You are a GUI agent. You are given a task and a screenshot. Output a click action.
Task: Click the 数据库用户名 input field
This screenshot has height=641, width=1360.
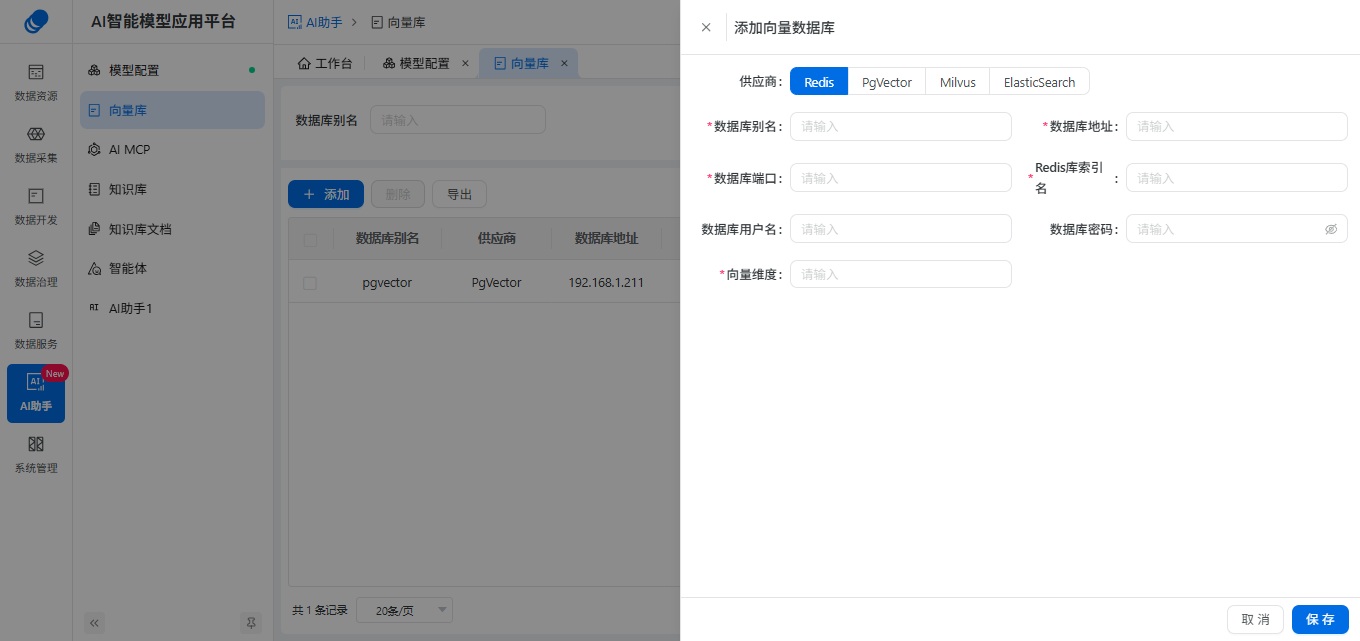point(901,228)
